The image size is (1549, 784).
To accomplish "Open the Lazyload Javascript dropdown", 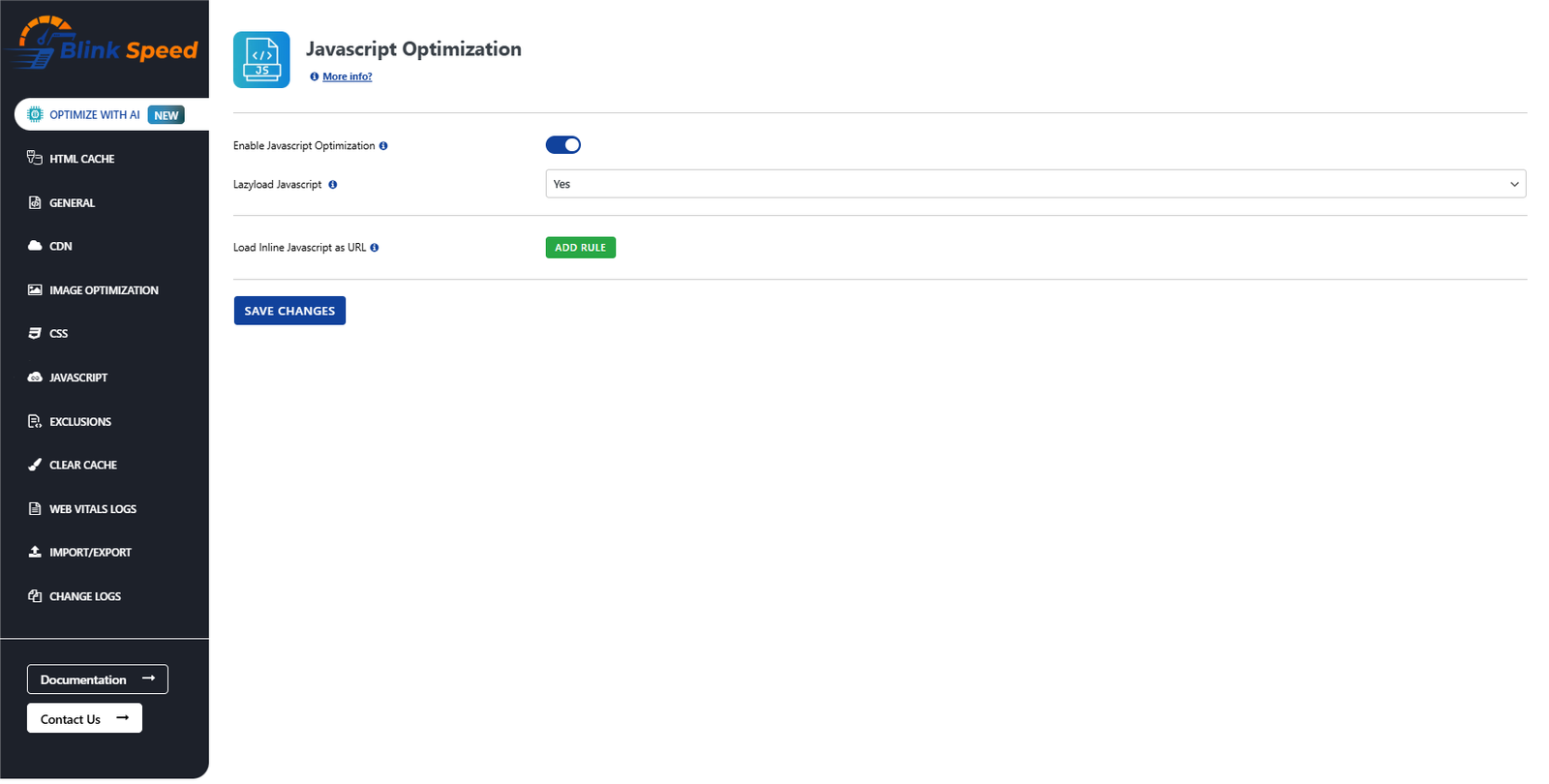I will tap(1036, 184).
